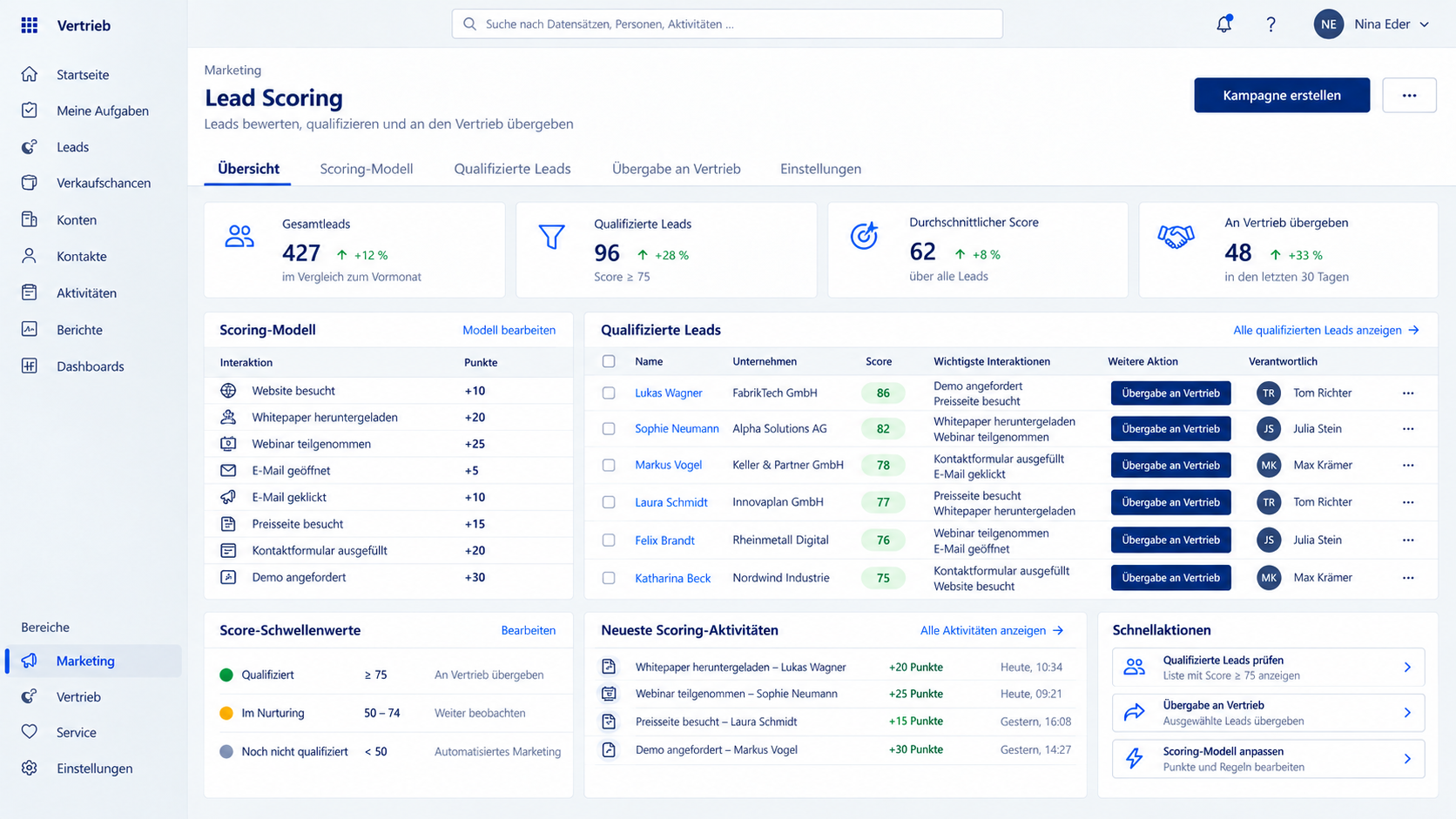Click the Kontakte person icon
1456x819 pixels.
30,256
